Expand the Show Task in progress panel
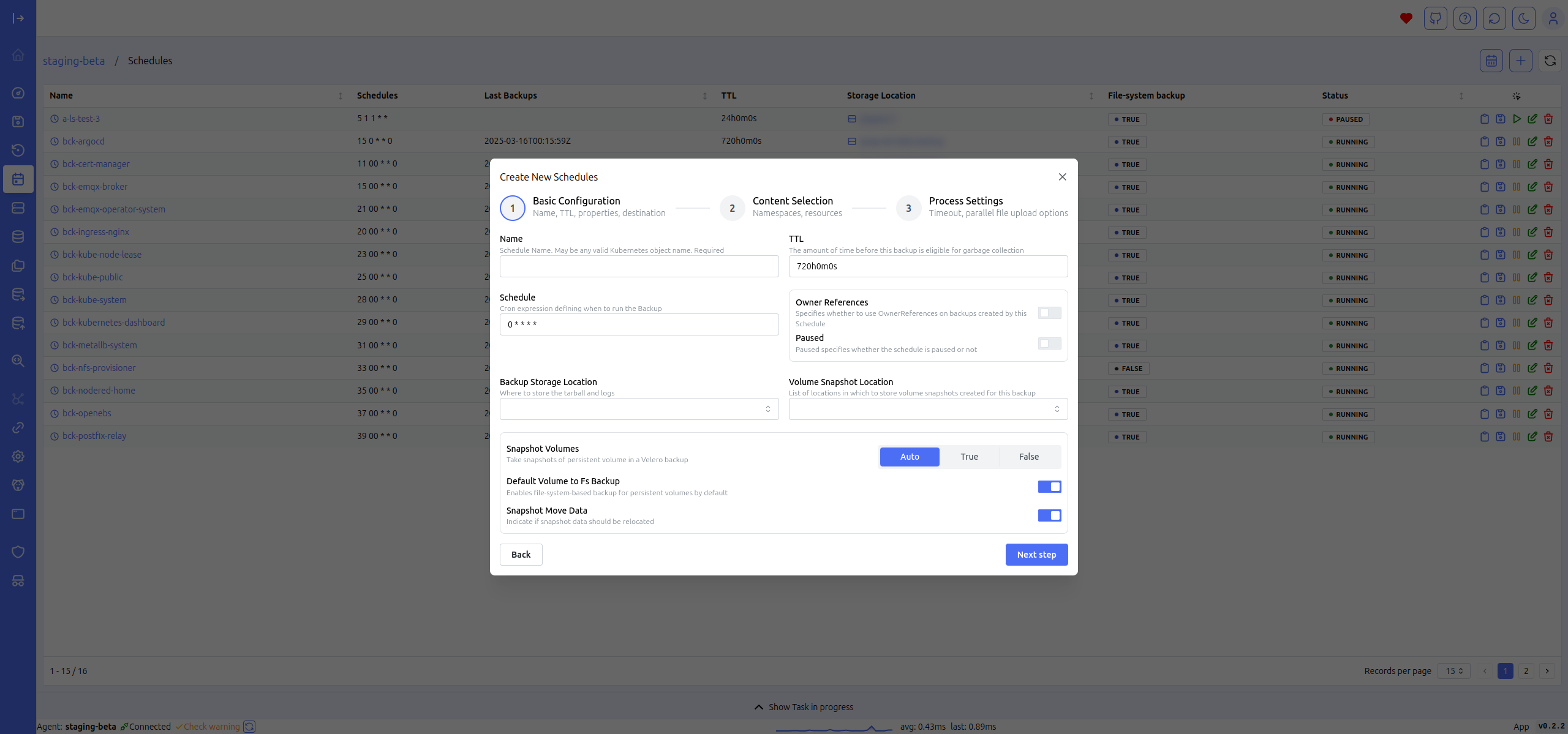 (804, 707)
